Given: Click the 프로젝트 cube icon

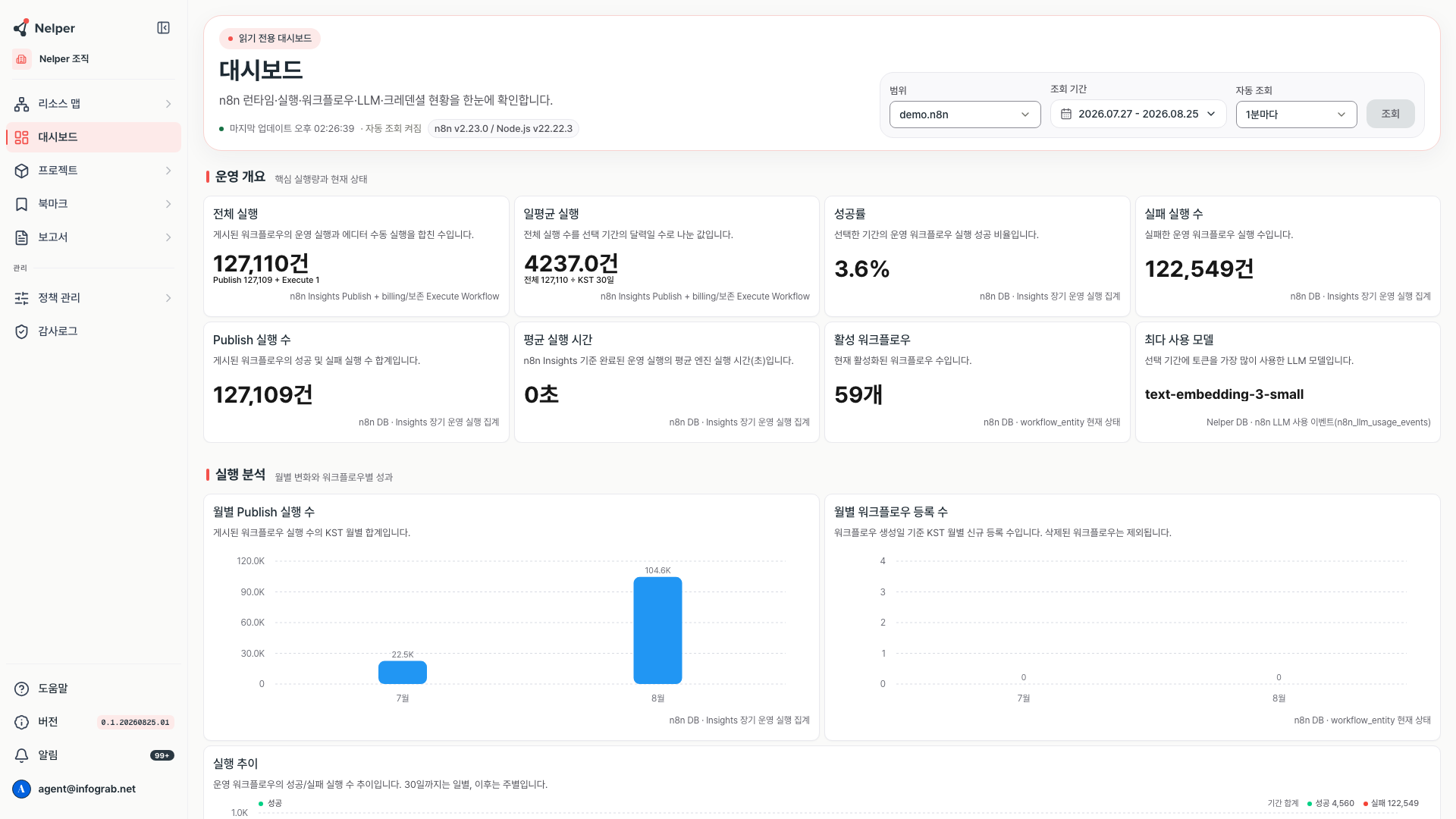Looking at the screenshot, I should point(22,171).
